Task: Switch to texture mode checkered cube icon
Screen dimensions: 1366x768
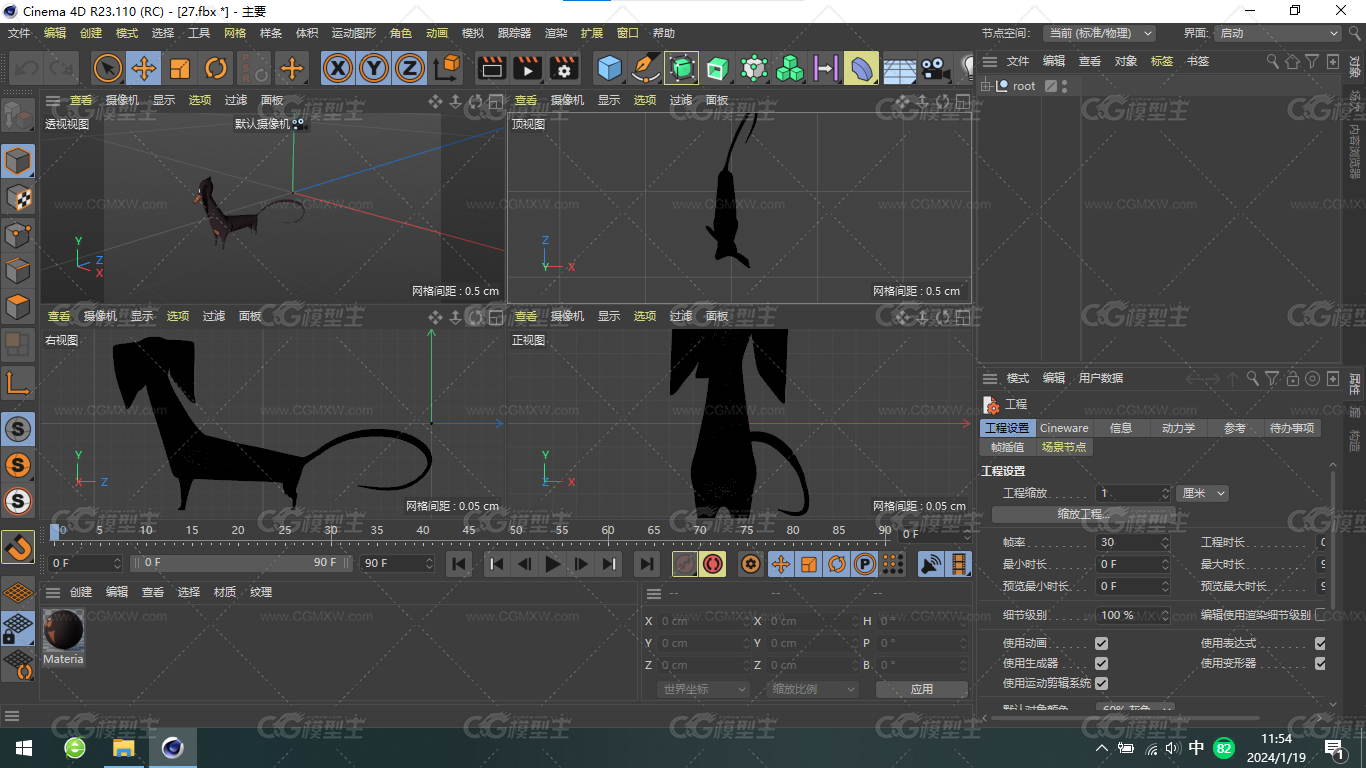Action: [18, 198]
